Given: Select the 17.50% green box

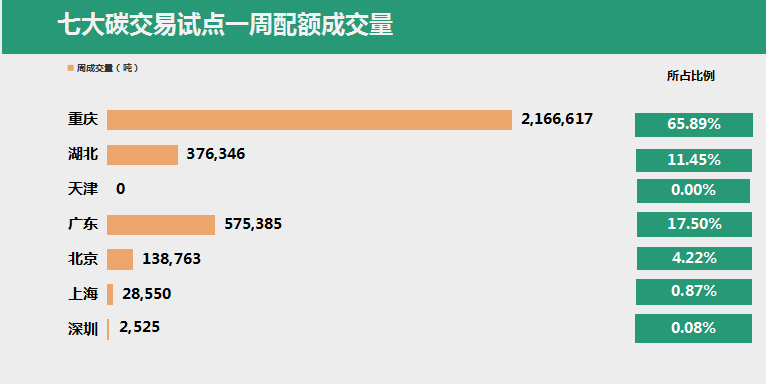Looking at the screenshot, I should 694,225.
